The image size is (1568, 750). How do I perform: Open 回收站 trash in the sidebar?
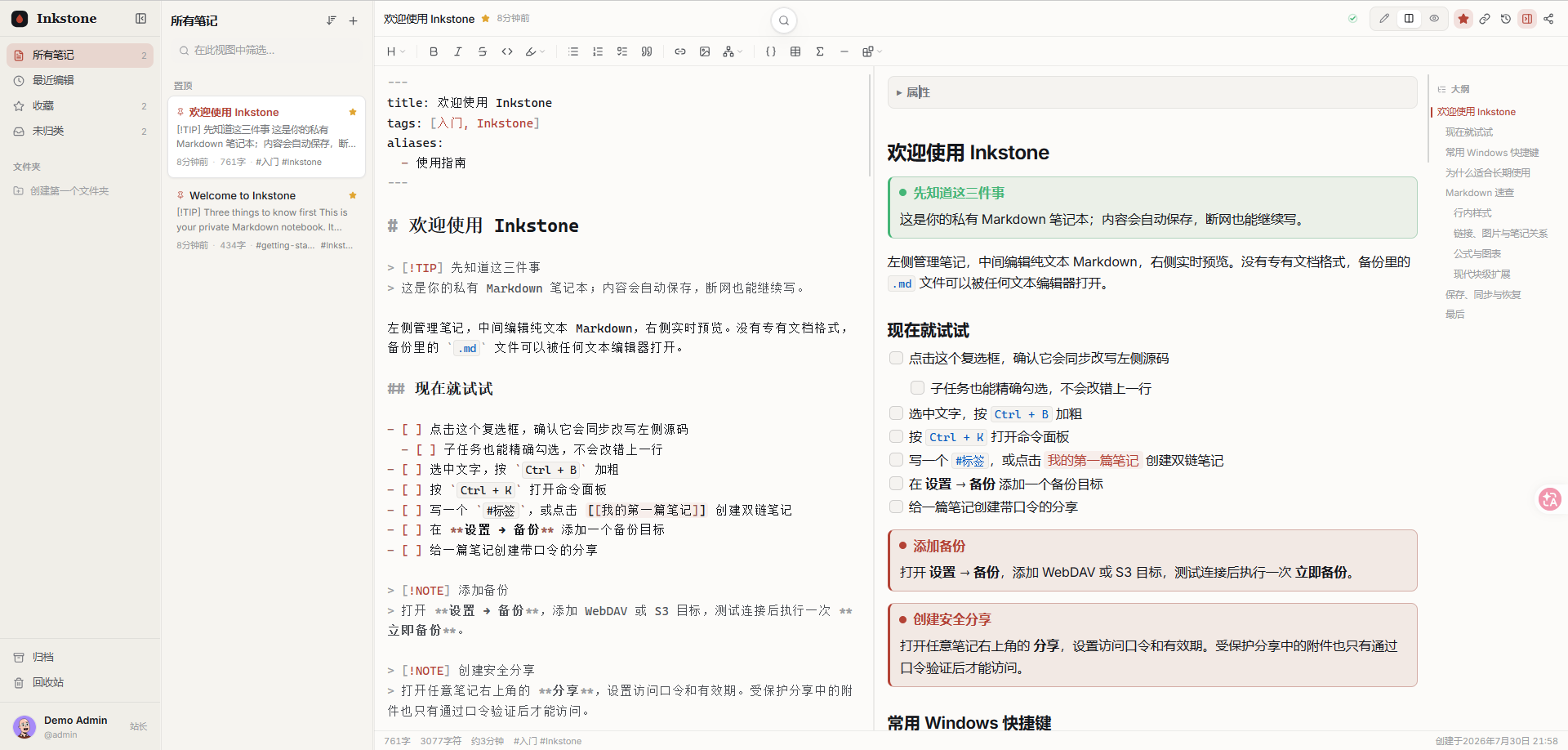[x=80, y=682]
